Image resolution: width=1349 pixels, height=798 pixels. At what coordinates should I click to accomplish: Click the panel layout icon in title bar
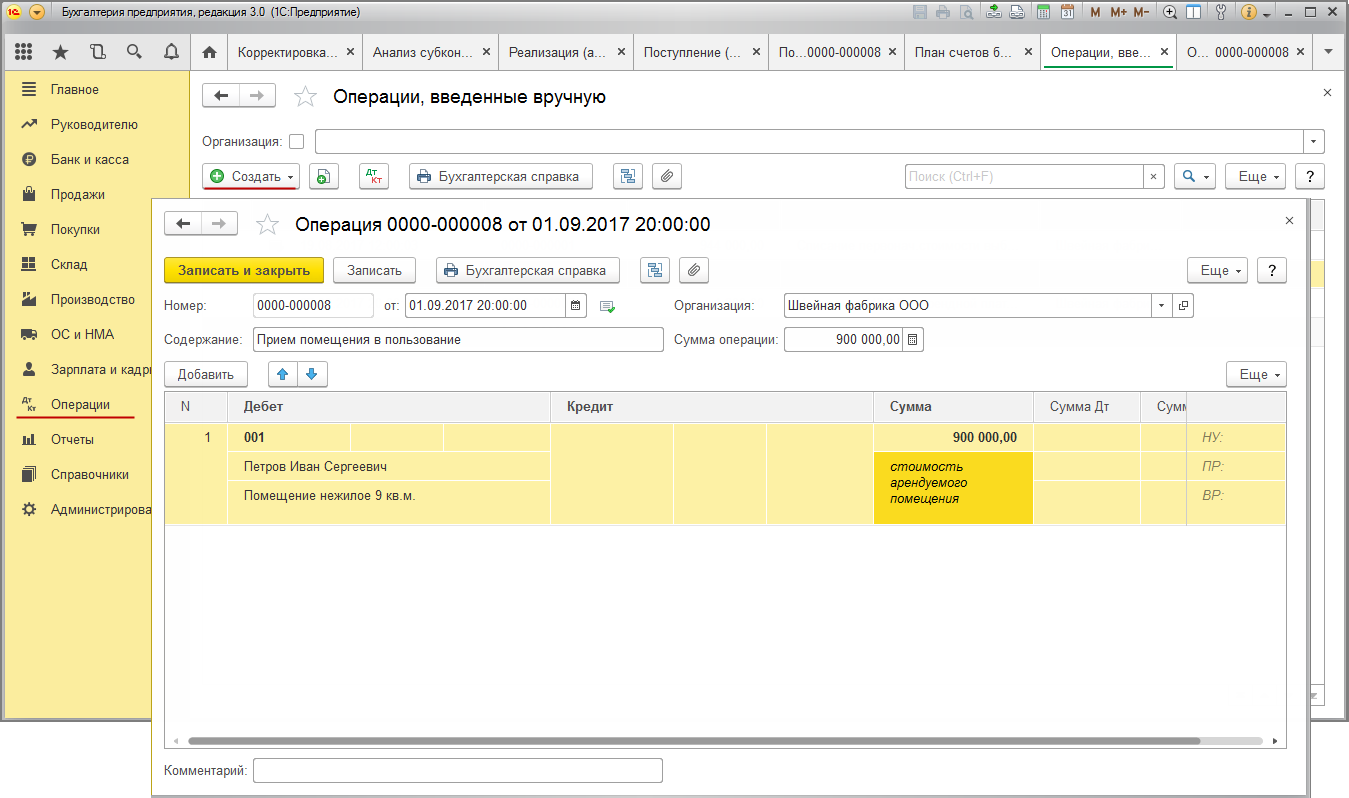pos(1193,12)
